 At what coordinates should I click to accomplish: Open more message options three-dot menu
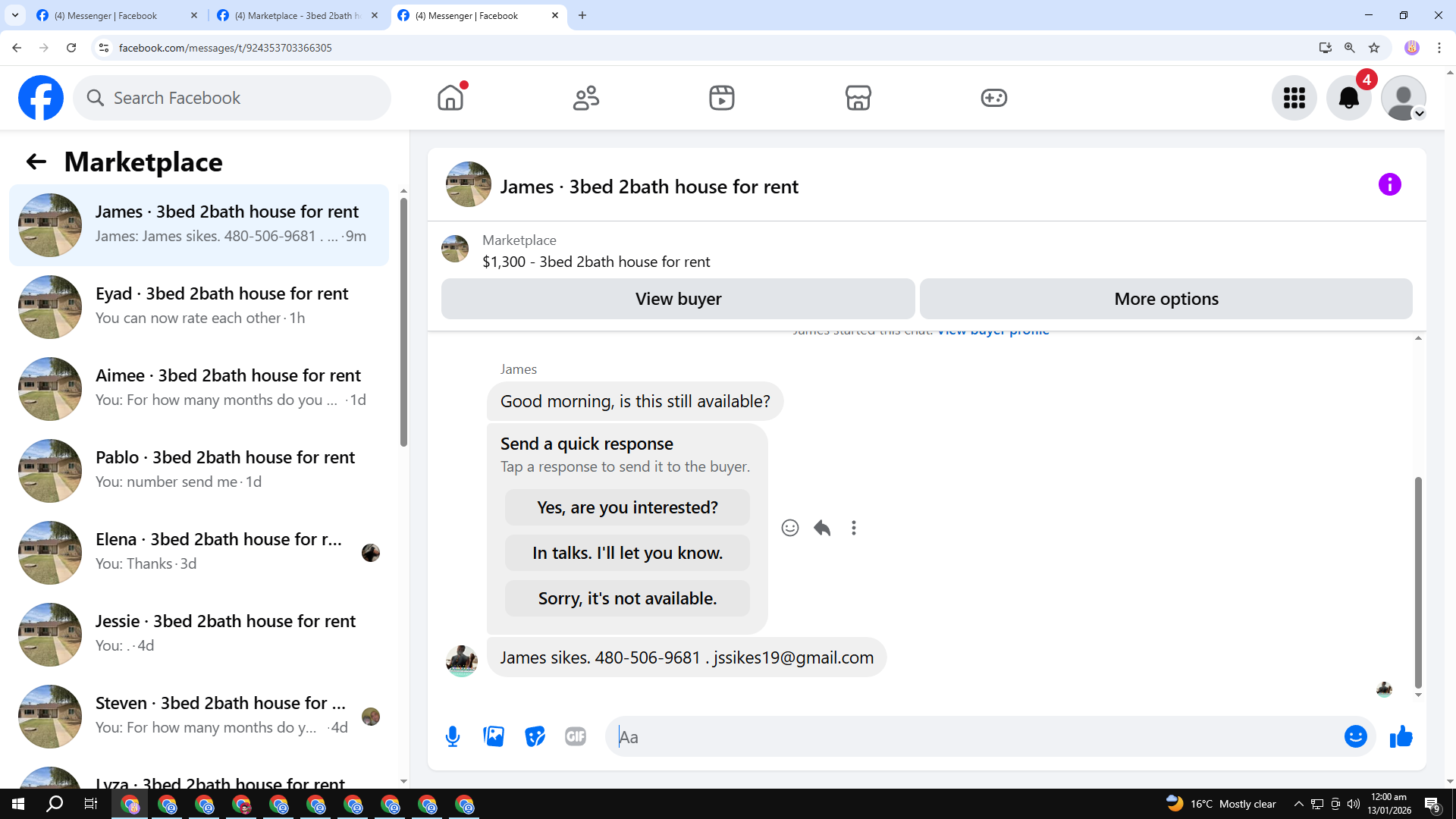click(x=854, y=528)
